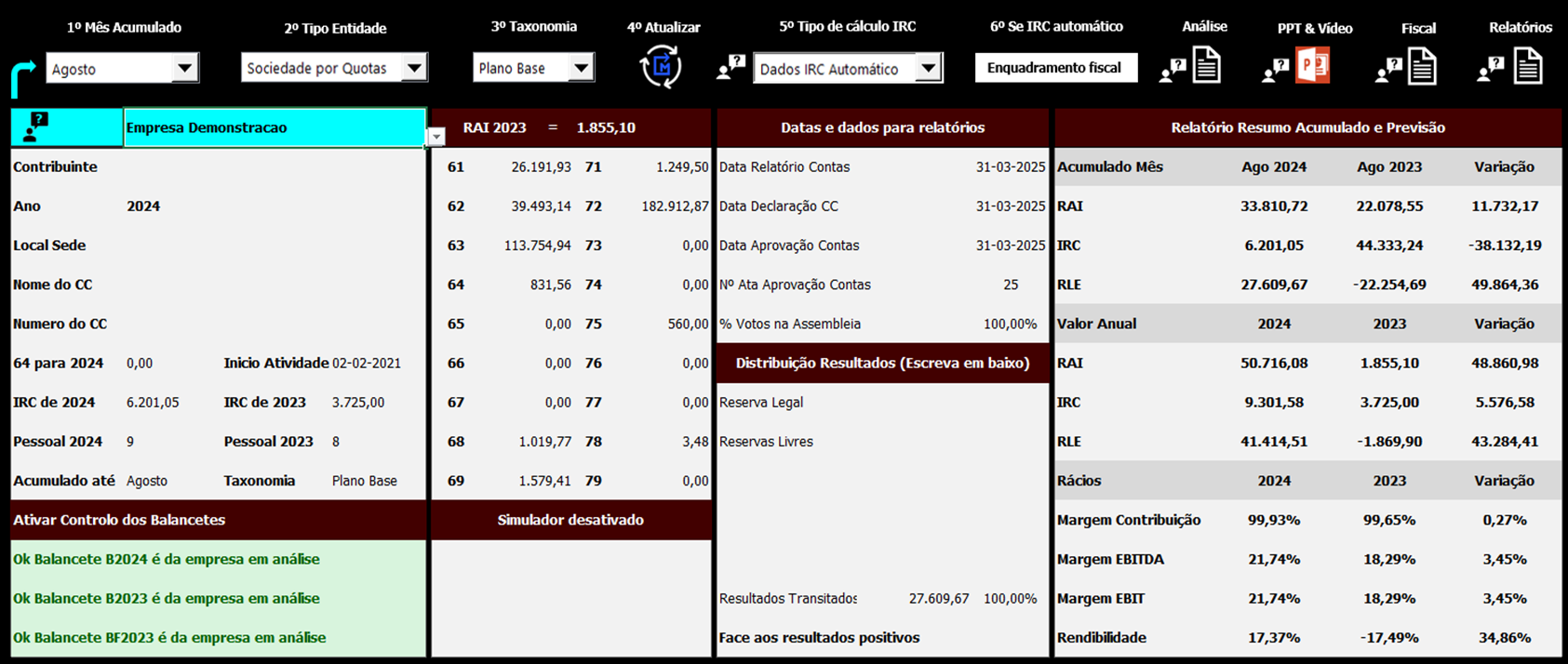Open the PowerPoint icon under PPT & Vídeo

pos(1313,67)
